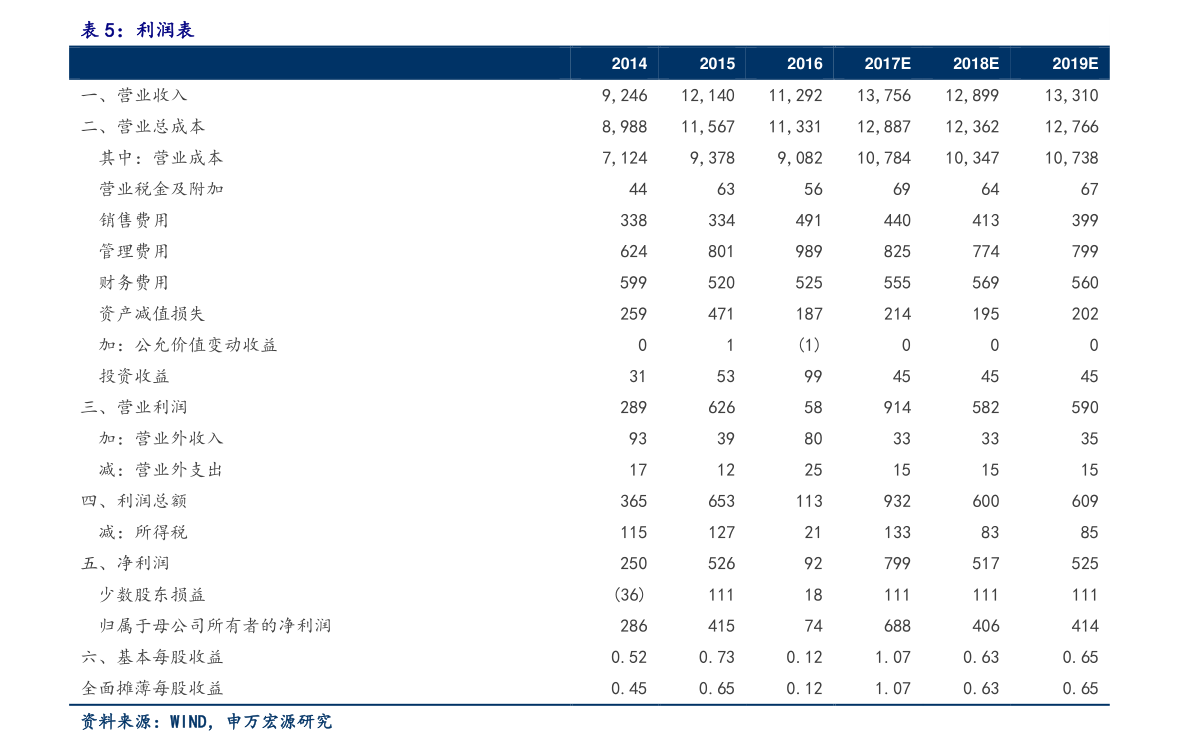The height and width of the screenshot is (751, 1191).
Task: Select 2015 净利润 value 526
Action: click(720, 564)
